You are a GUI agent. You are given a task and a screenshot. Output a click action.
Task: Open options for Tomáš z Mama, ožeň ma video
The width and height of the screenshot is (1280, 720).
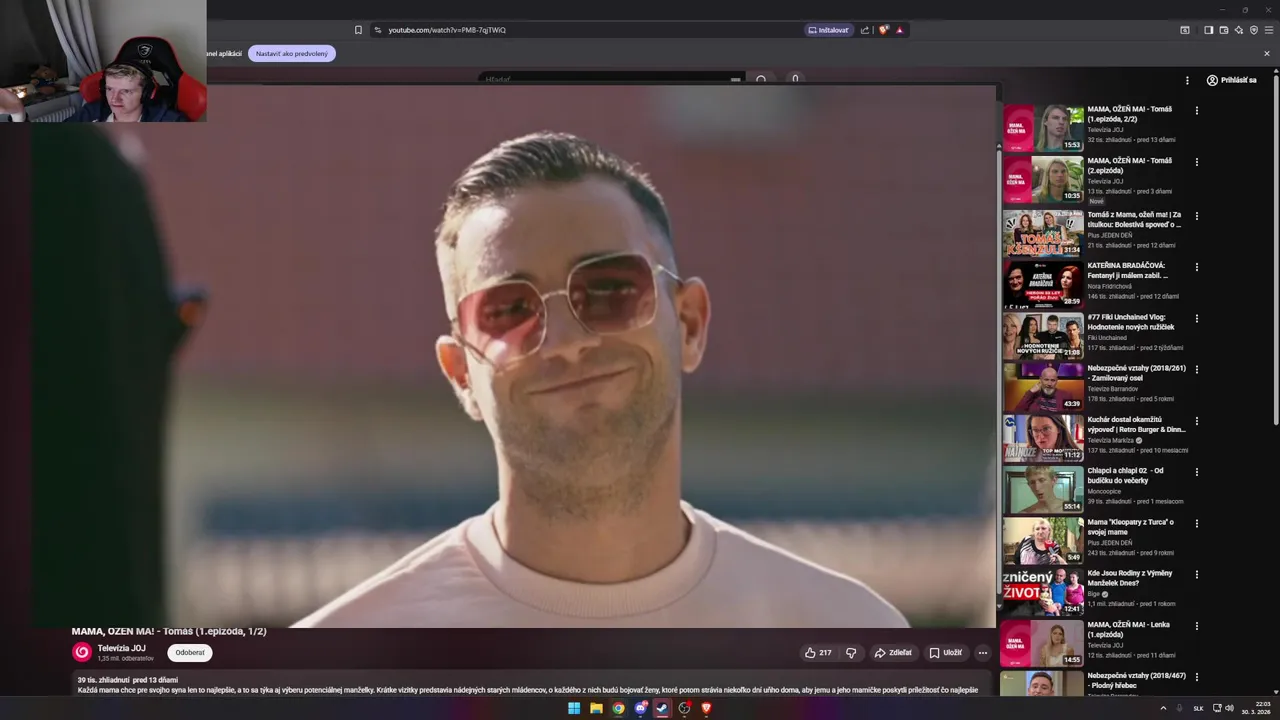[1196, 215]
